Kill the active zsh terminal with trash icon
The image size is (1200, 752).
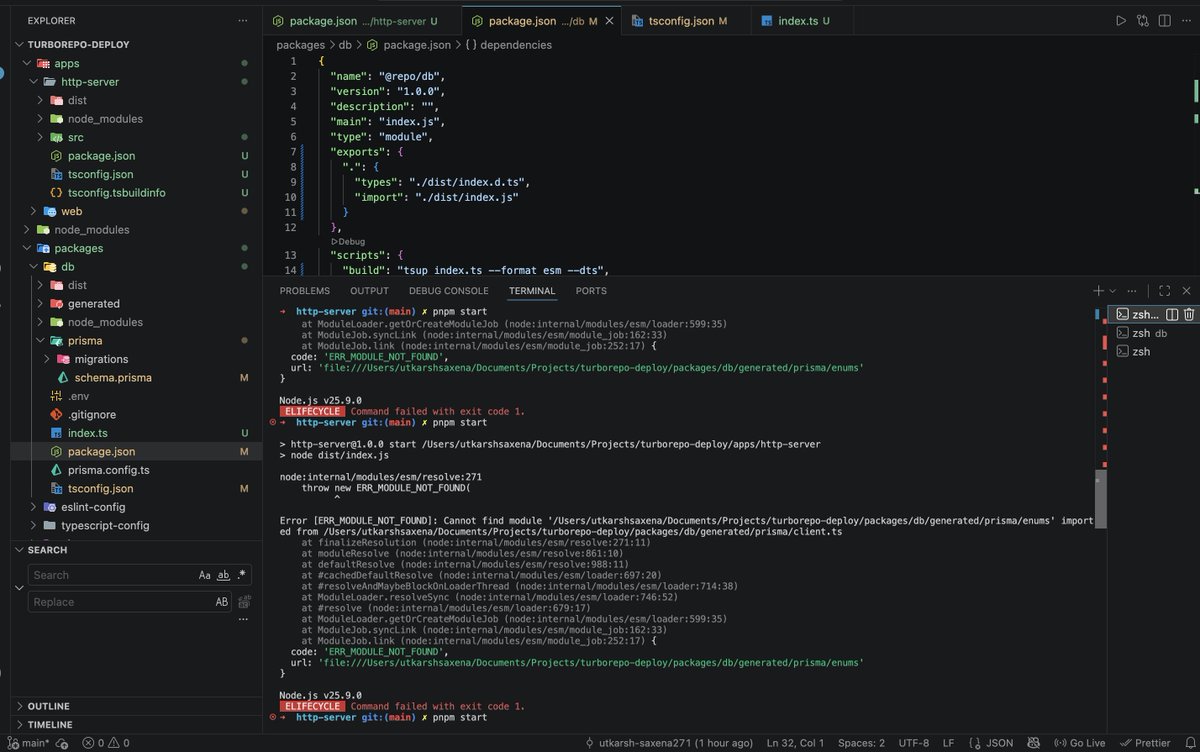(x=1188, y=314)
